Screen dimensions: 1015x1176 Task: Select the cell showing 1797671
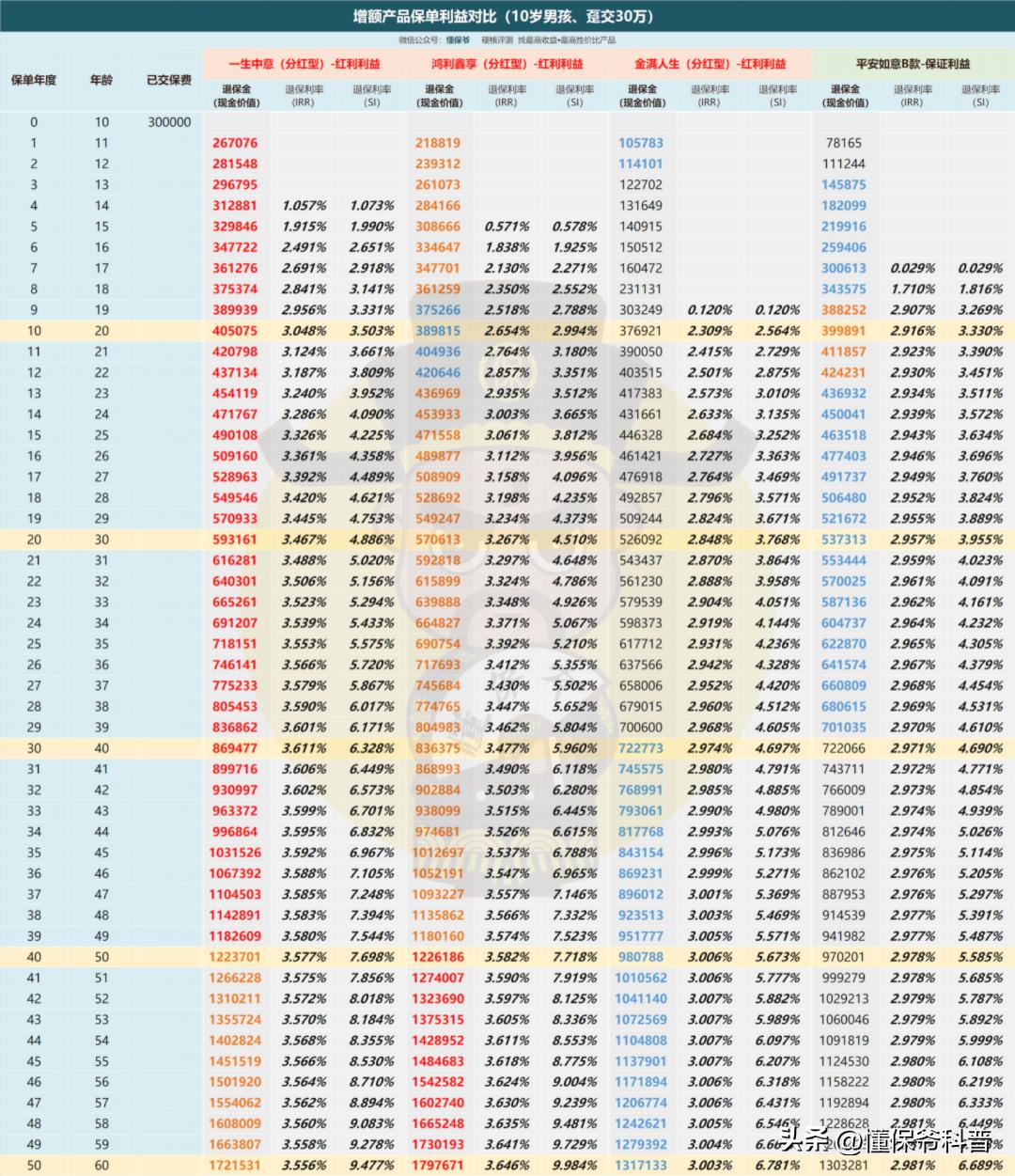coord(438,1165)
